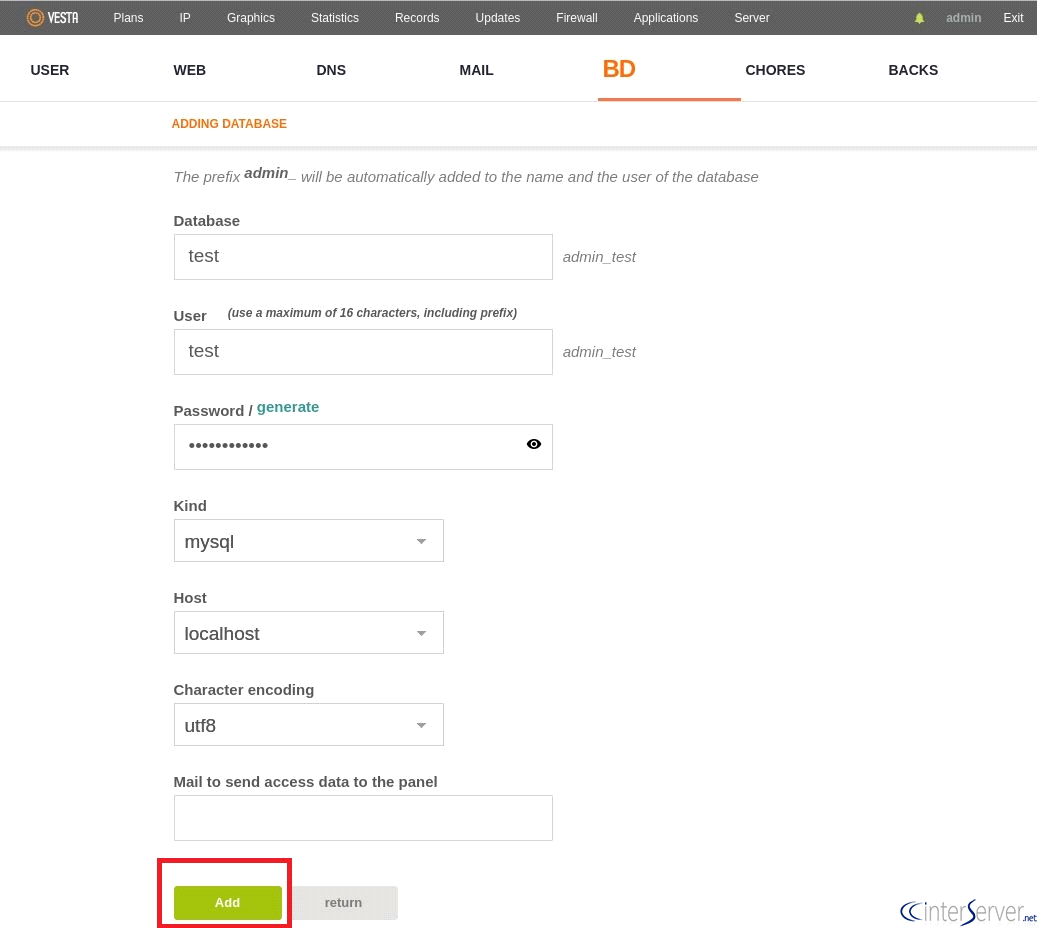Click the return button
1037x928 pixels.
pos(343,902)
